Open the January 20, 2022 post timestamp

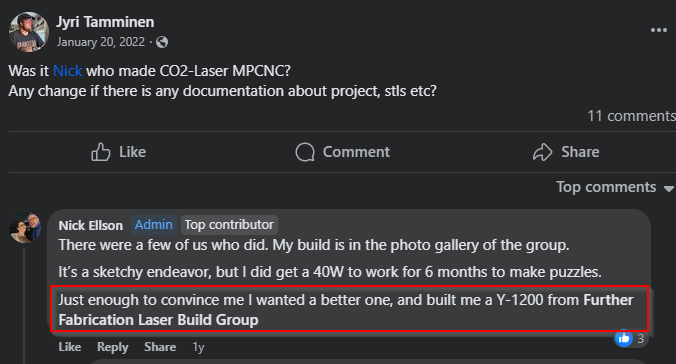click(x=101, y=42)
